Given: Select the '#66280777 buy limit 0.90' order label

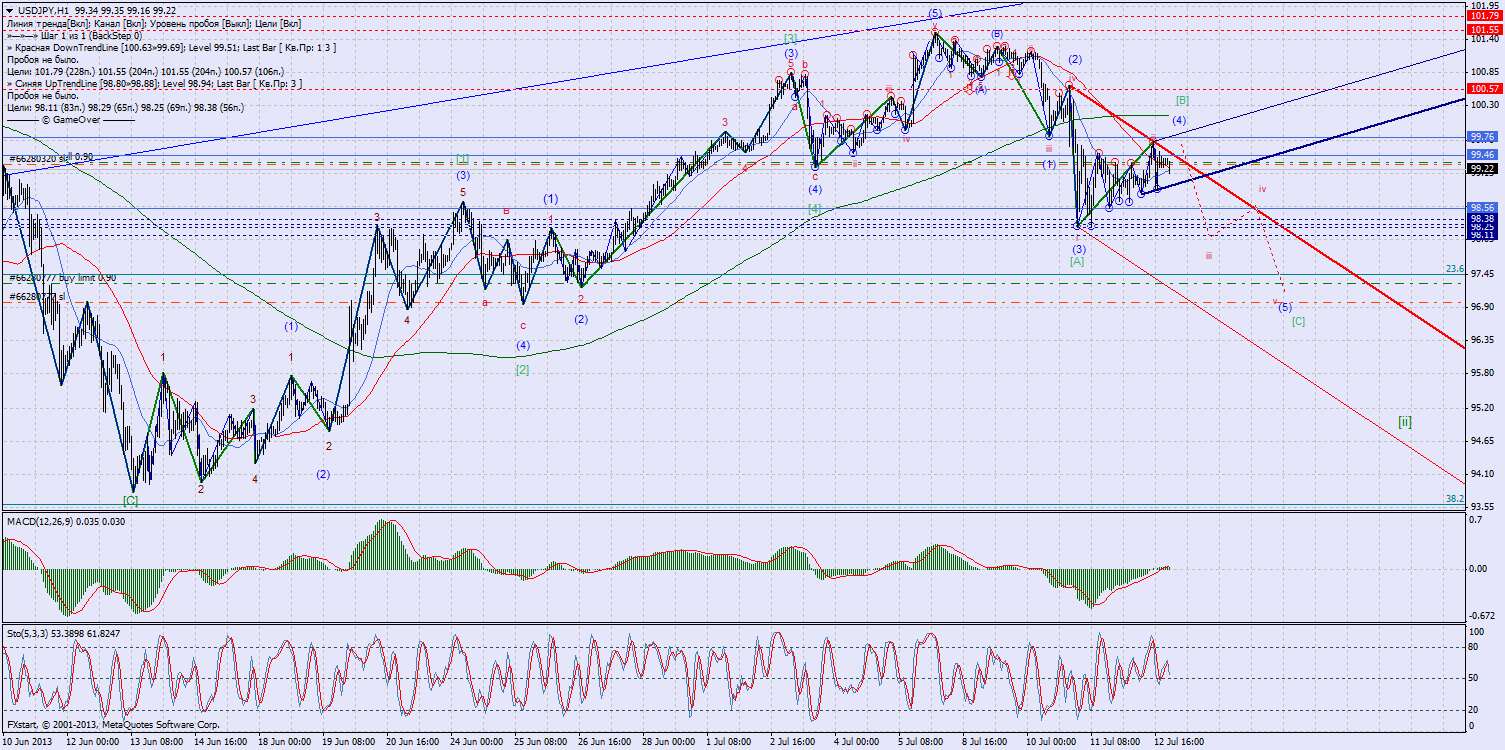Looking at the screenshot, I should 62,277.
